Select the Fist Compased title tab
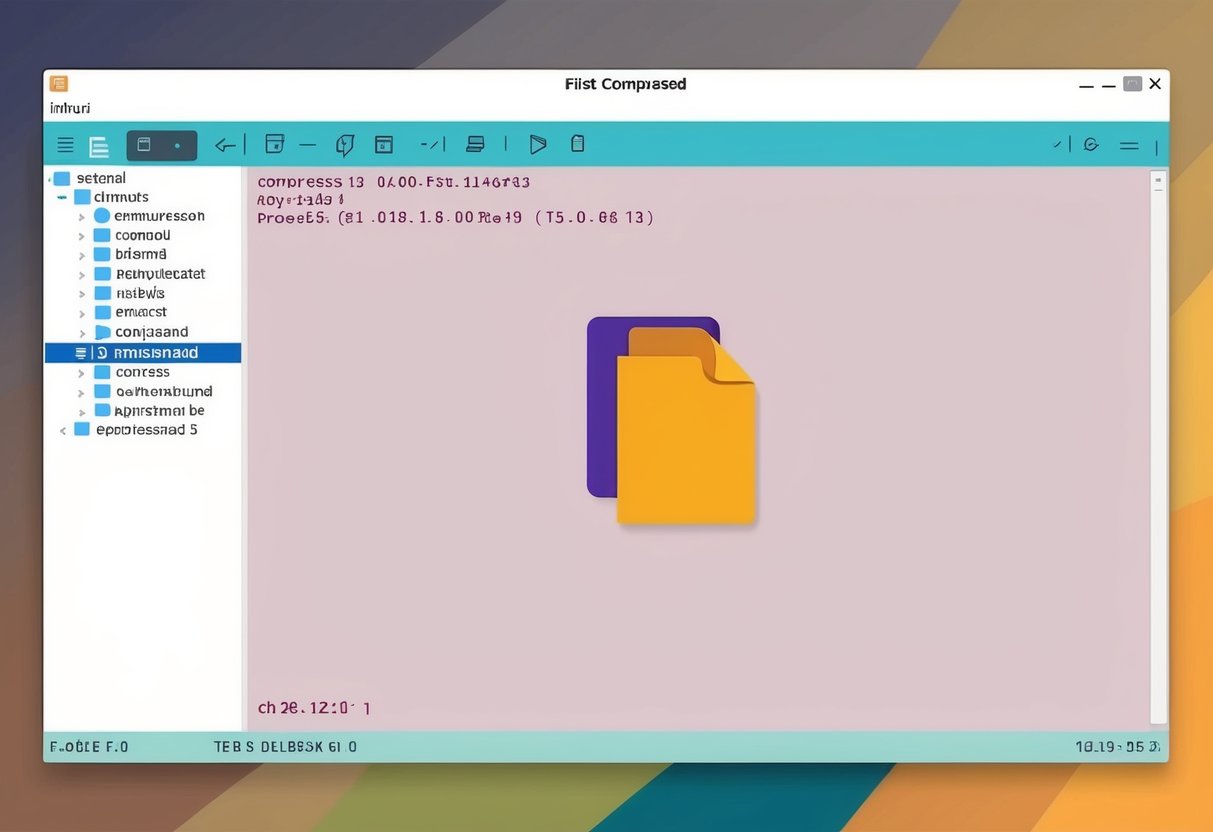The width and height of the screenshot is (1213, 832). click(626, 84)
